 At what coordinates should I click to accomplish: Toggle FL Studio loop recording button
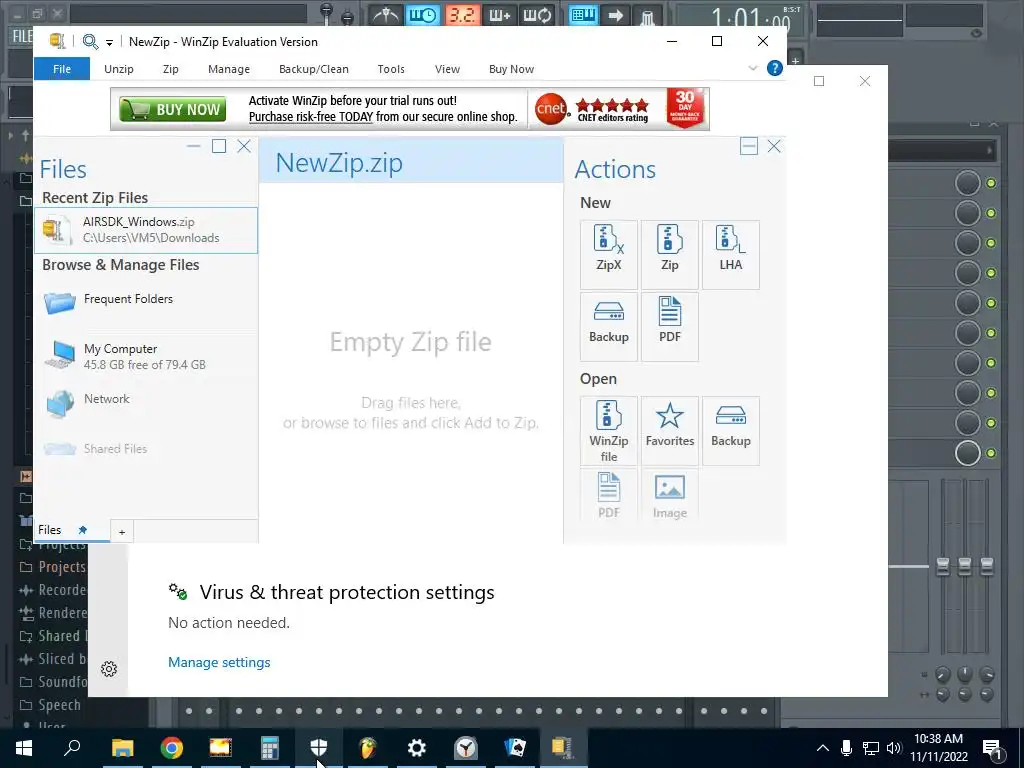(537, 14)
